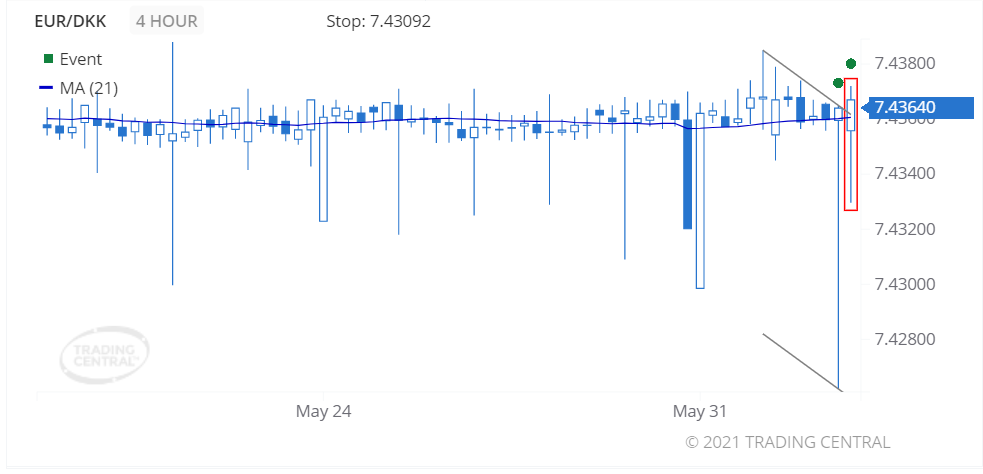Viewport: 983px width, 474px height.
Task: Click the blue MA (21) legend line marker
Action: [47, 88]
